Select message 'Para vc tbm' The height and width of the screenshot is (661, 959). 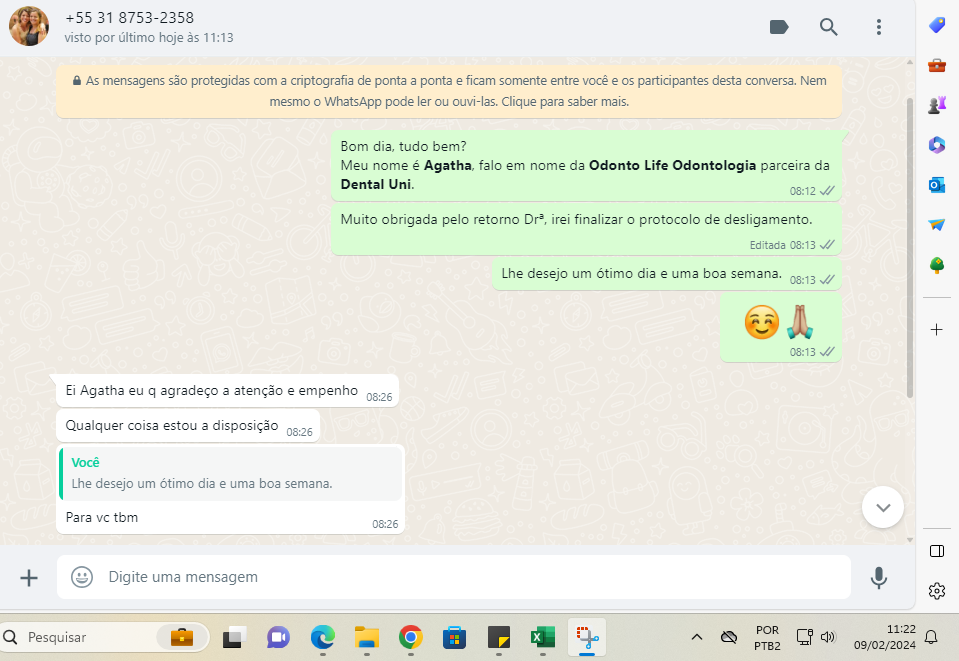pyautogui.click(x=230, y=517)
